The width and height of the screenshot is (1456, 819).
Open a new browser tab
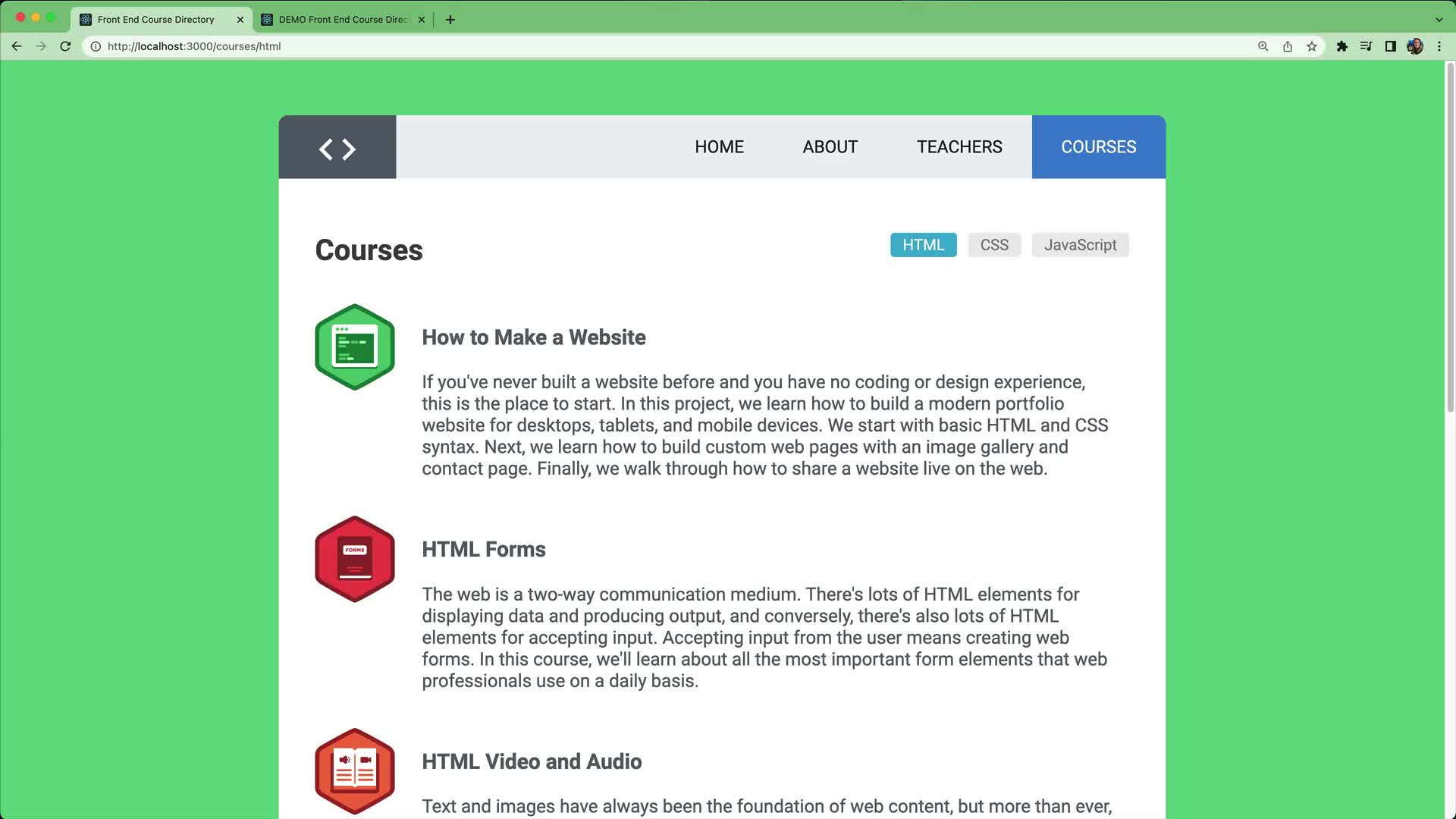(450, 20)
